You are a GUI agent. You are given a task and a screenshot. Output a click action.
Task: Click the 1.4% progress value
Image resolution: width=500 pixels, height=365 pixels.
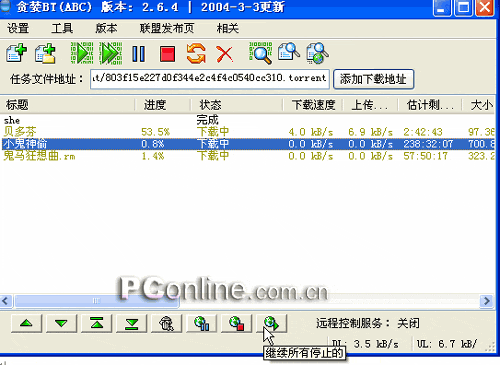(x=153, y=156)
